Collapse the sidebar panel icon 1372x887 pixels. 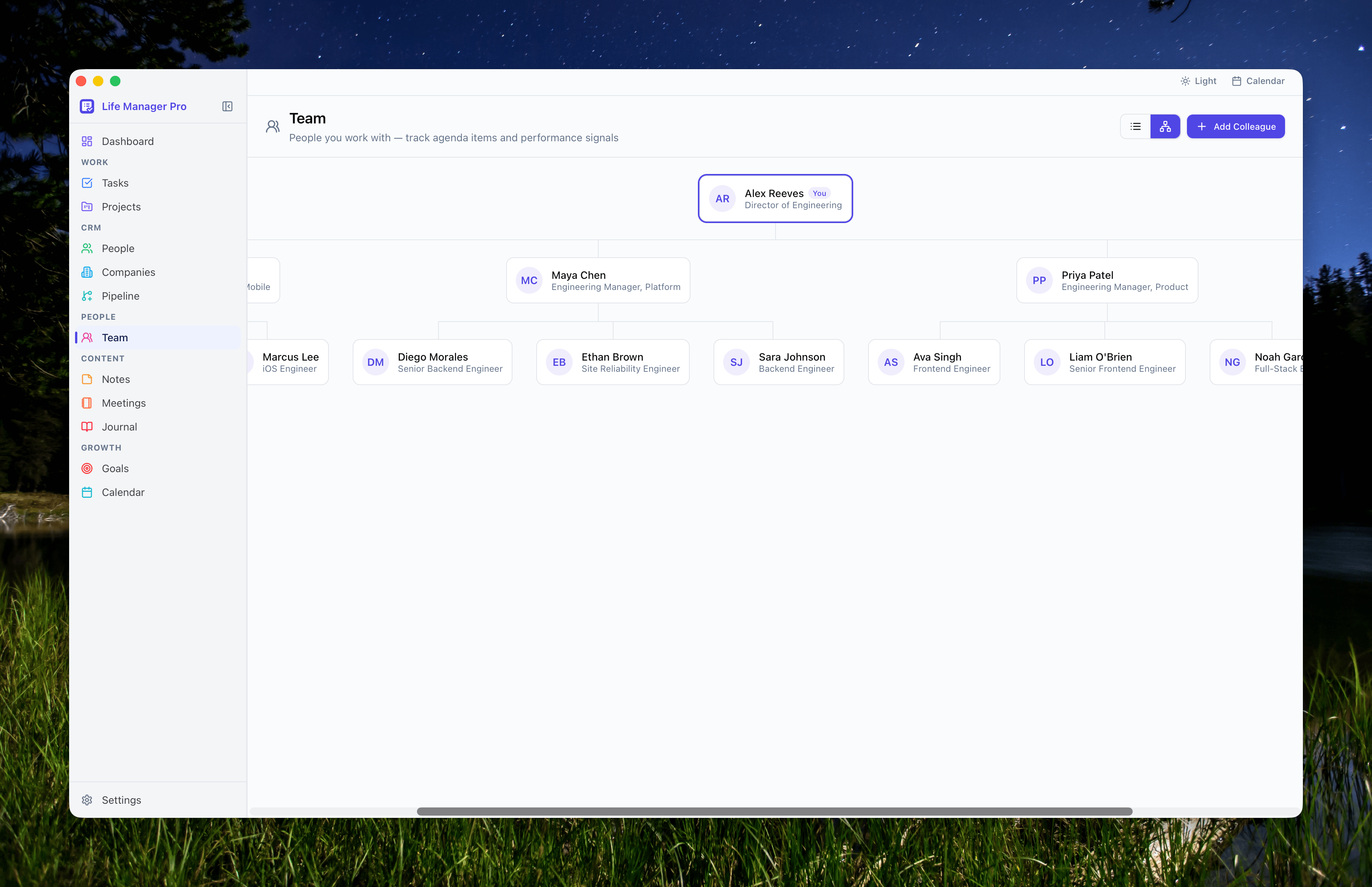tap(227, 107)
